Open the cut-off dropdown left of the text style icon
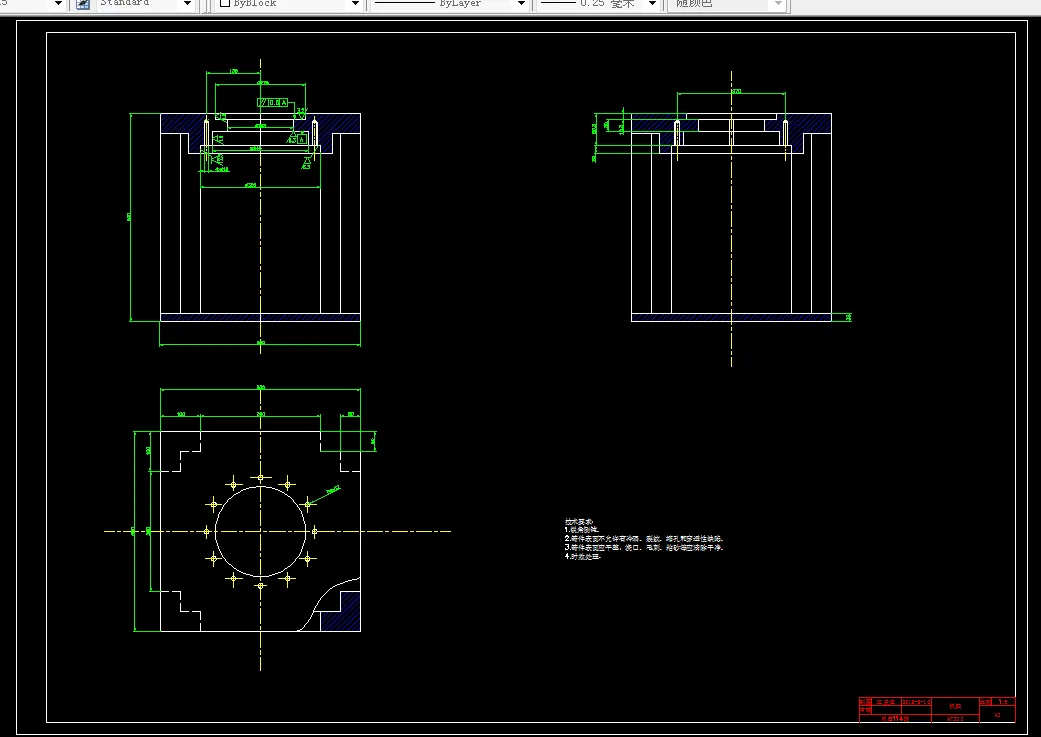This screenshot has height=737, width=1041. click(58, 4)
